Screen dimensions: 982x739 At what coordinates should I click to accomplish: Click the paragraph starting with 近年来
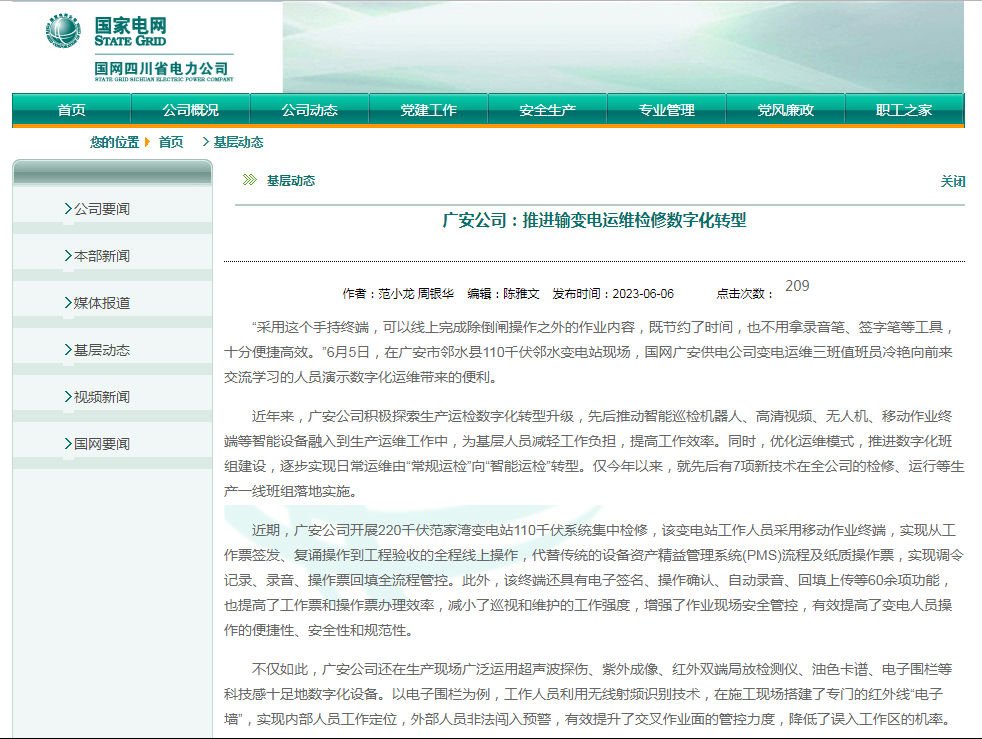tap(594, 454)
